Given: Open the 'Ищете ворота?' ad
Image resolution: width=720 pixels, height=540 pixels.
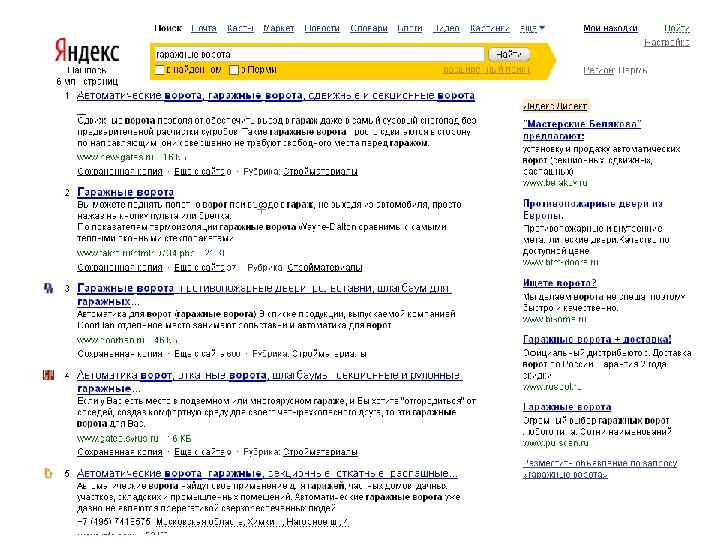Looking at the screenshot, I should 560,283.
